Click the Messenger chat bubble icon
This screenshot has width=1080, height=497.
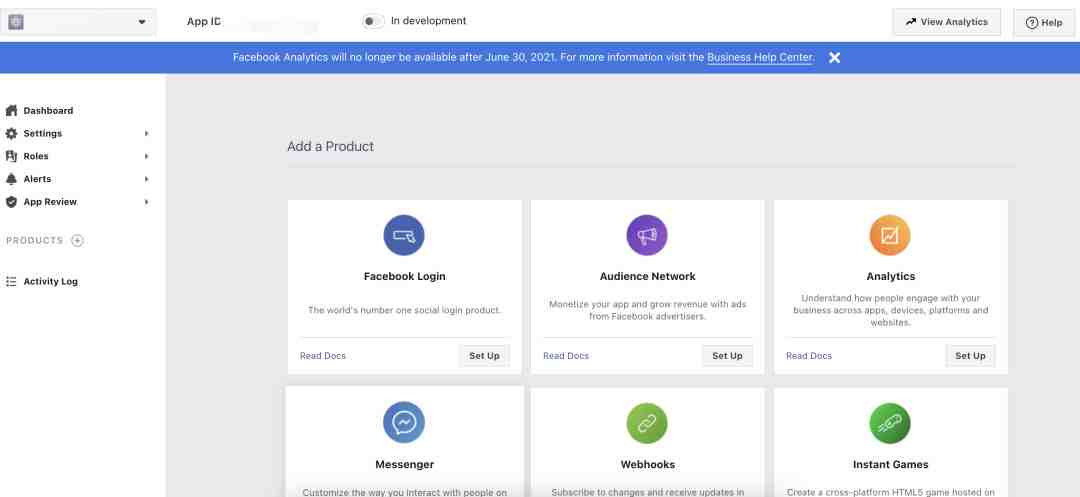[x=404, y=423]
